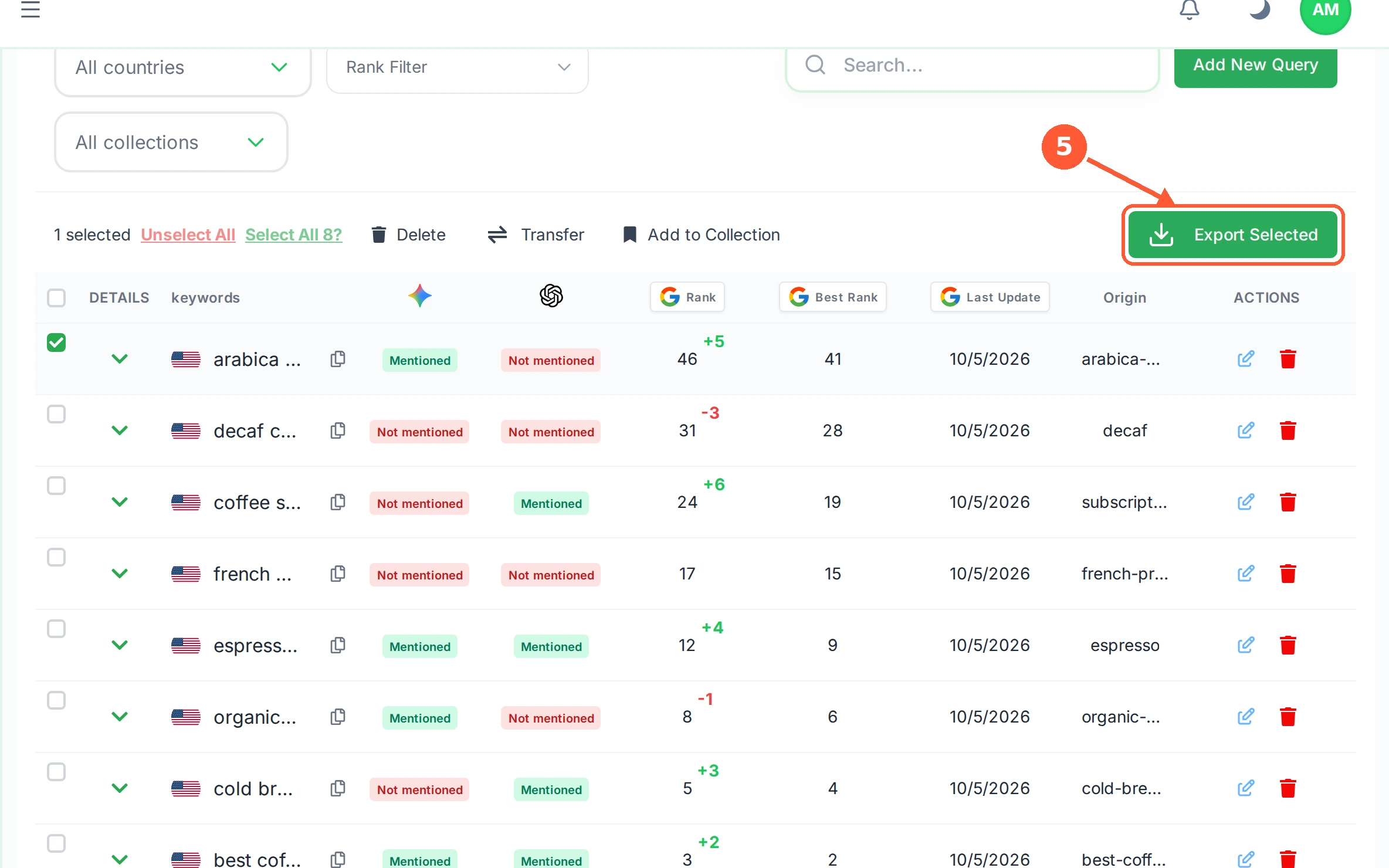The height and width of the screenshot is (868, 1389).
Task: Delete the organic row
Action: (x=1288, y=717)
